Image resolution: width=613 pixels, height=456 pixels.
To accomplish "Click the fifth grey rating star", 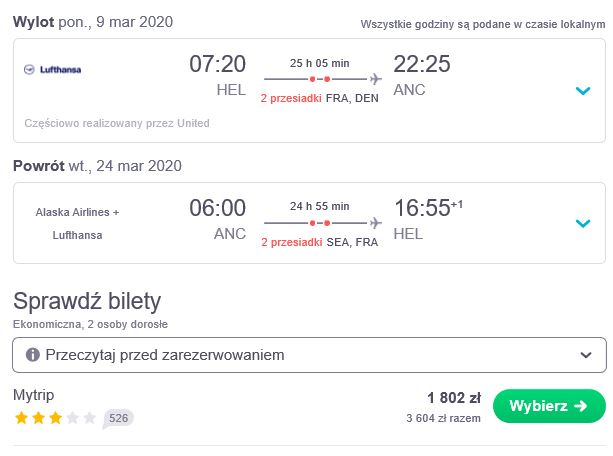I will [x=90, y=418].
